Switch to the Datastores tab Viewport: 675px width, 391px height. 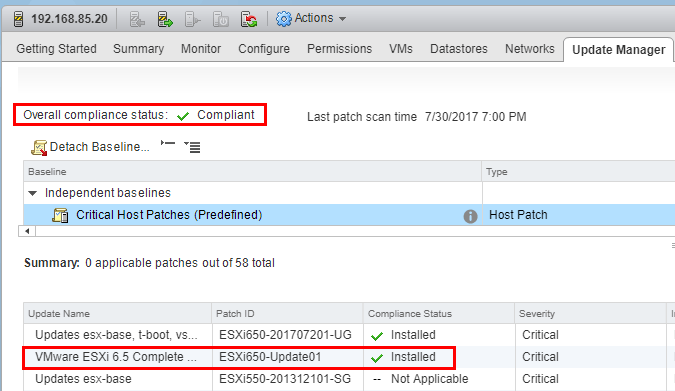(x=459, y=49)
